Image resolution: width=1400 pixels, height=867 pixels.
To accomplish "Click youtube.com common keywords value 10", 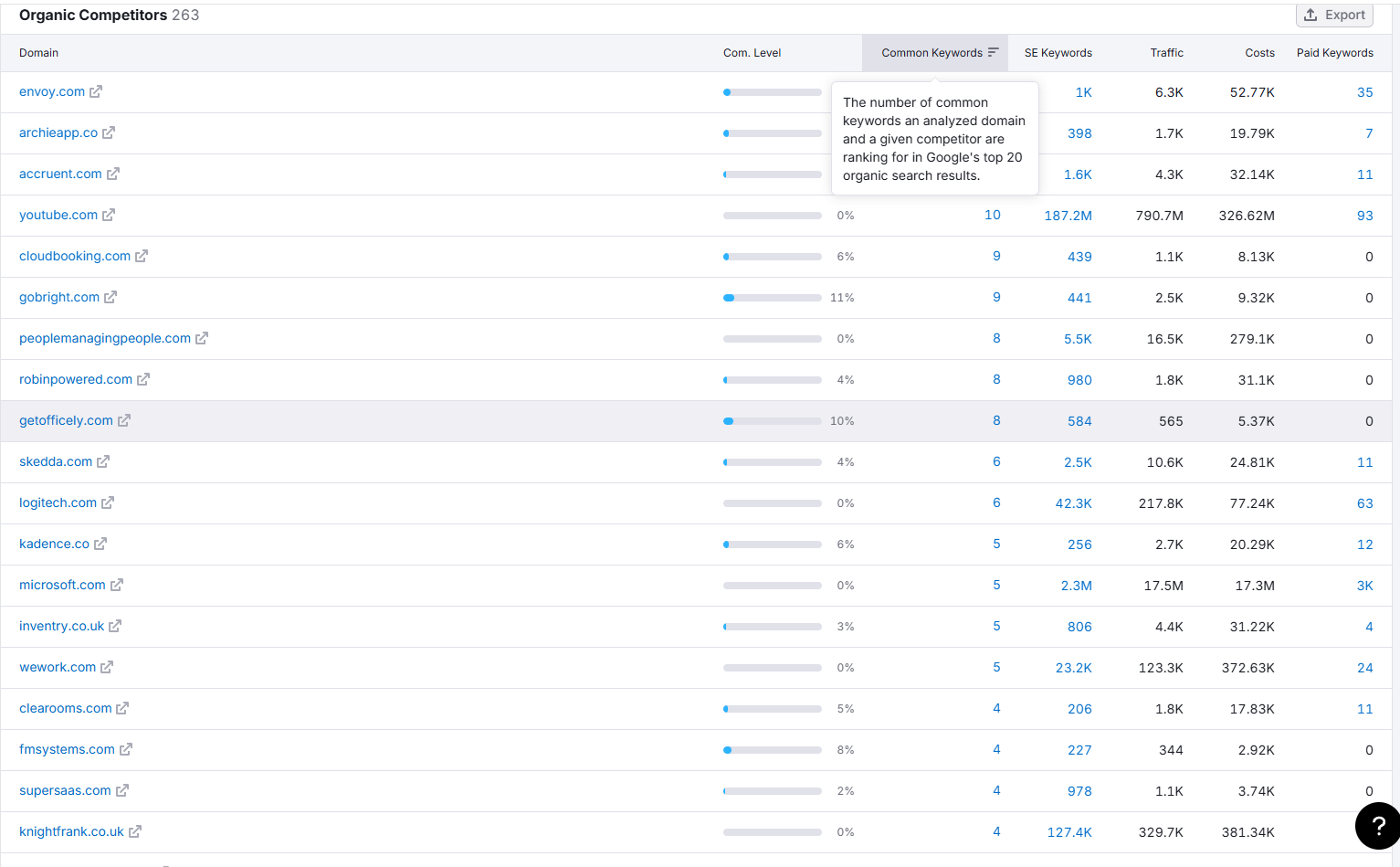I will [992, 215].
